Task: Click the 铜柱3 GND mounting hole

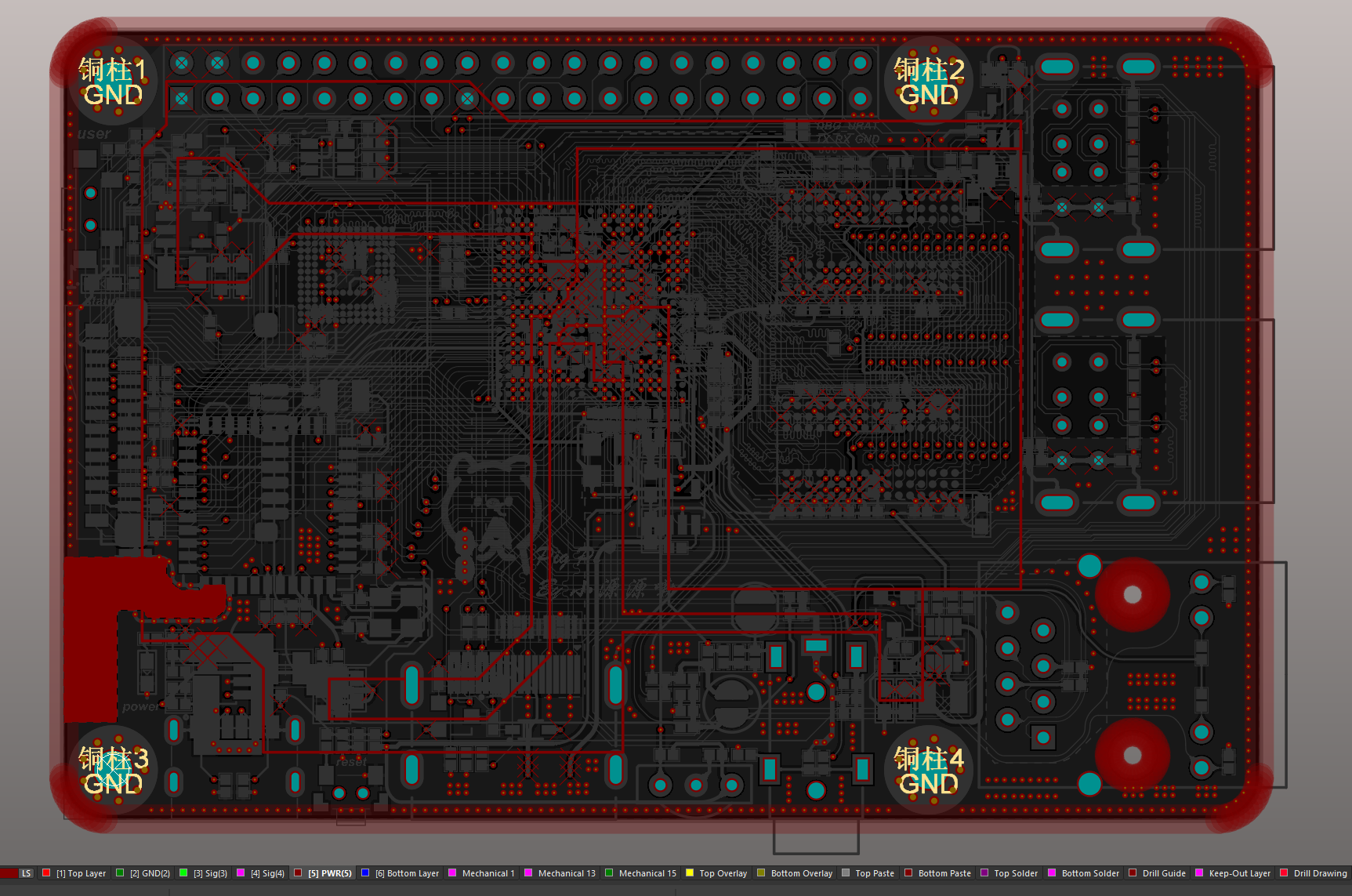Action: coord(113,771)
